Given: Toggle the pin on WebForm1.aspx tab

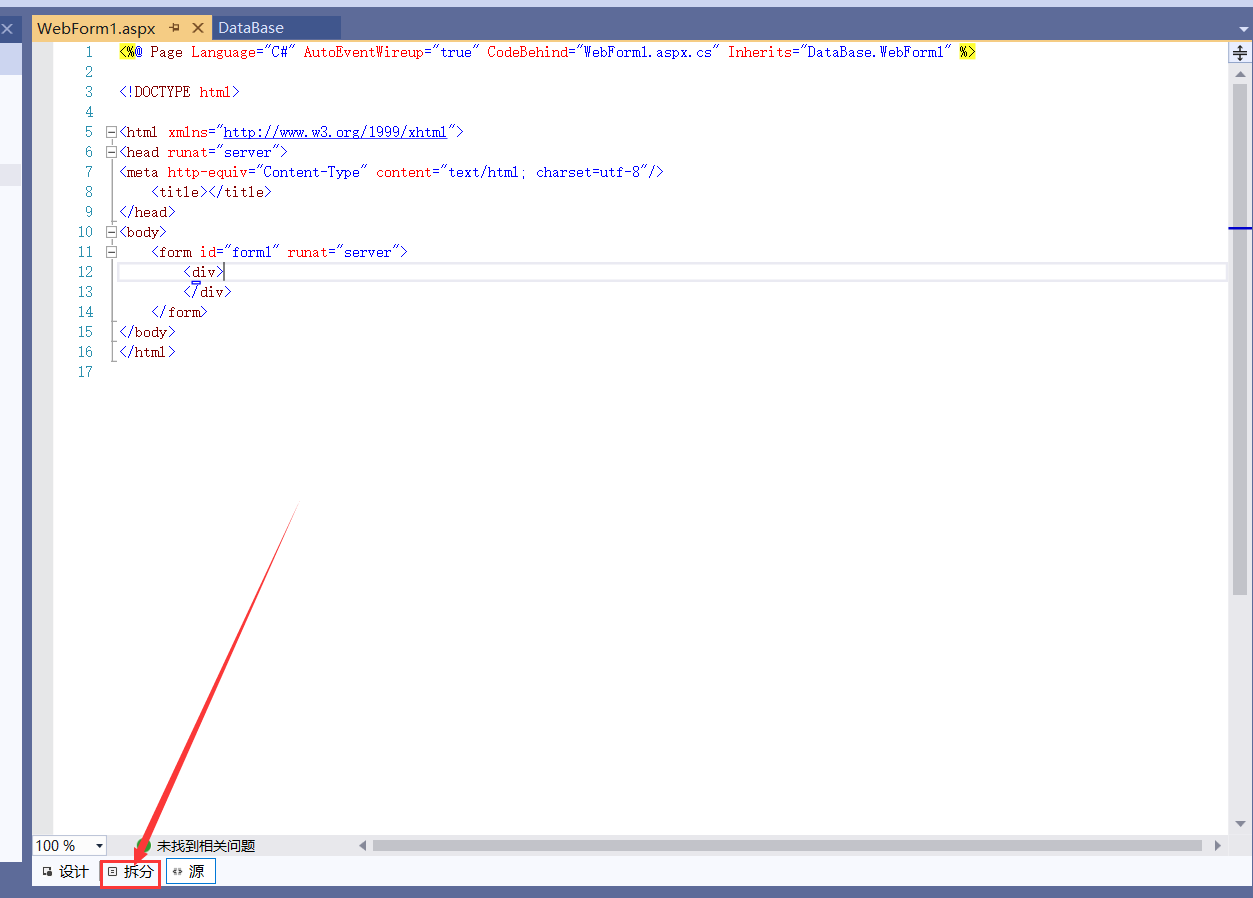Looking at the screenshot, I should (172, 28).
